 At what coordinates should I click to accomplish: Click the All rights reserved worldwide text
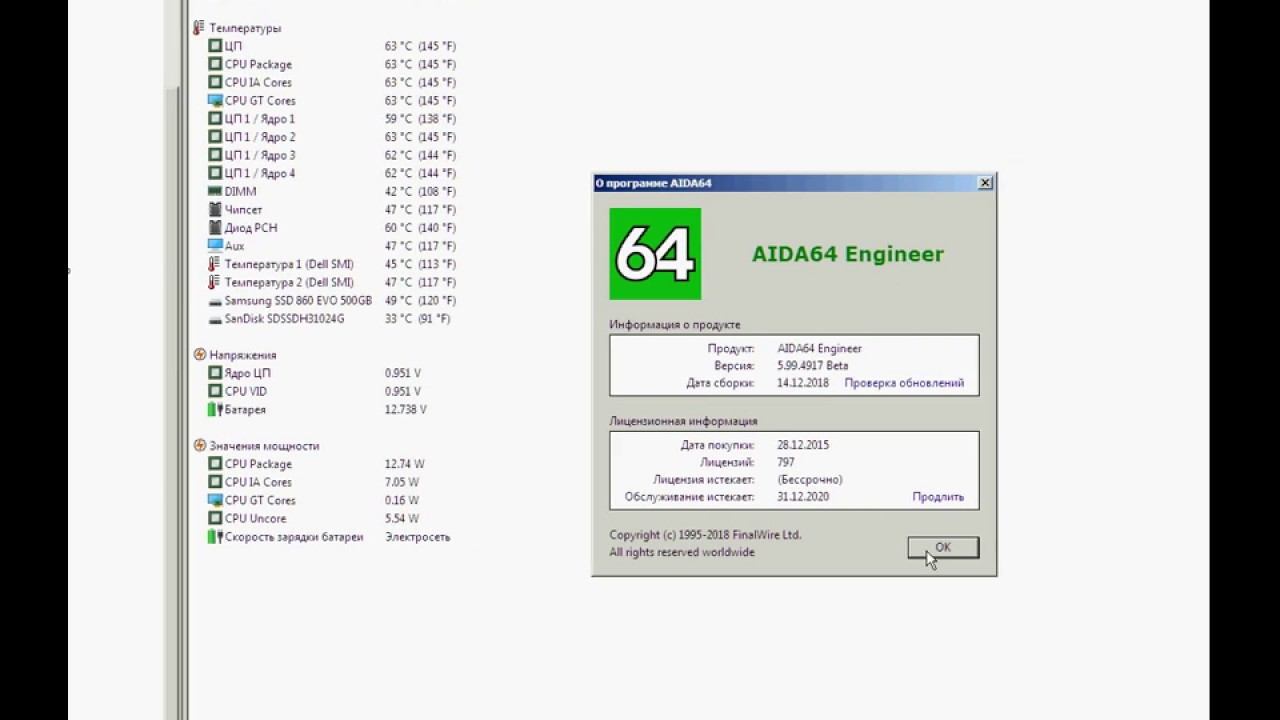(682, 552)
